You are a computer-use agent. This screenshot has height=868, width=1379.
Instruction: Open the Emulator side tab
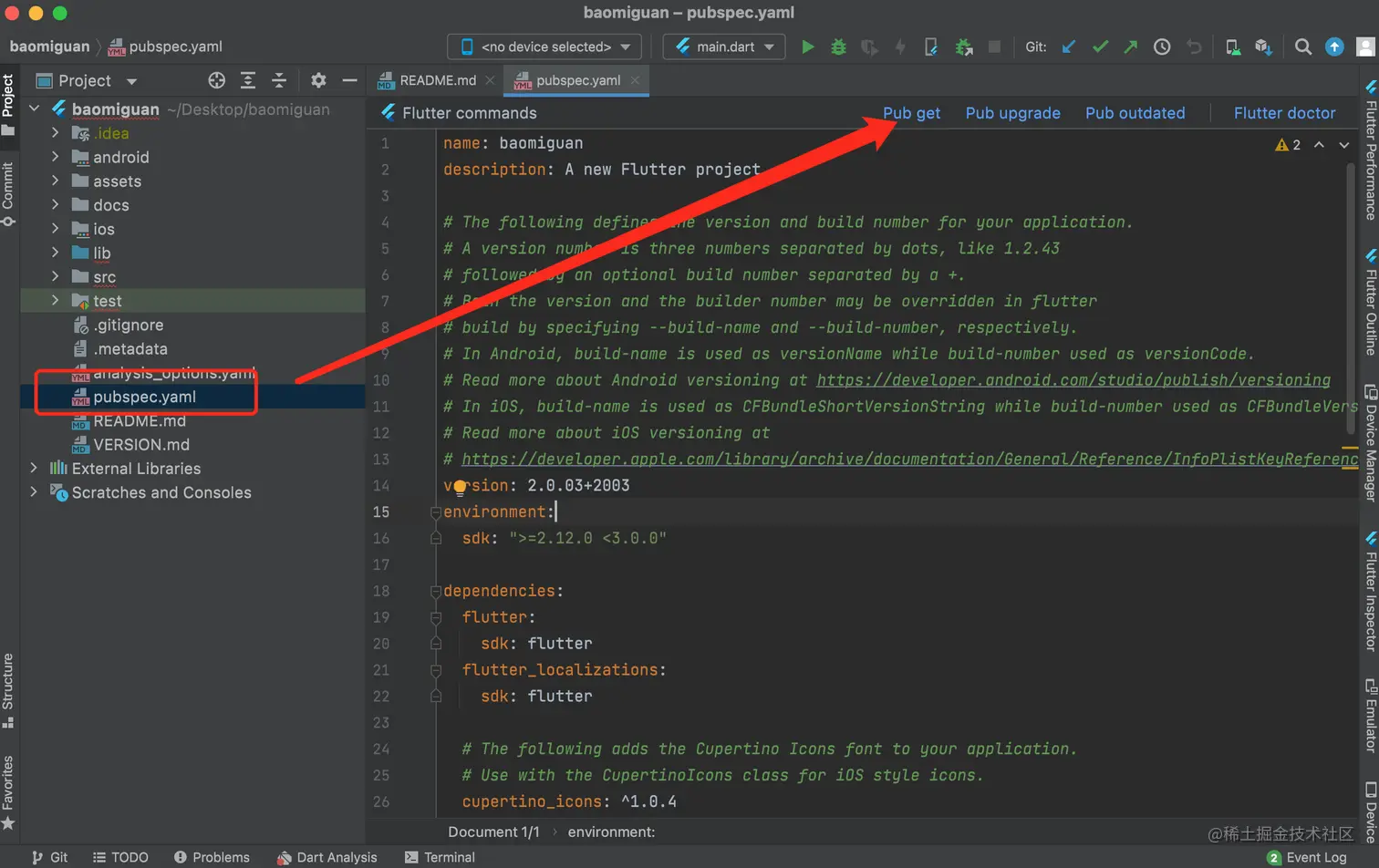(x=1370, y=715)
